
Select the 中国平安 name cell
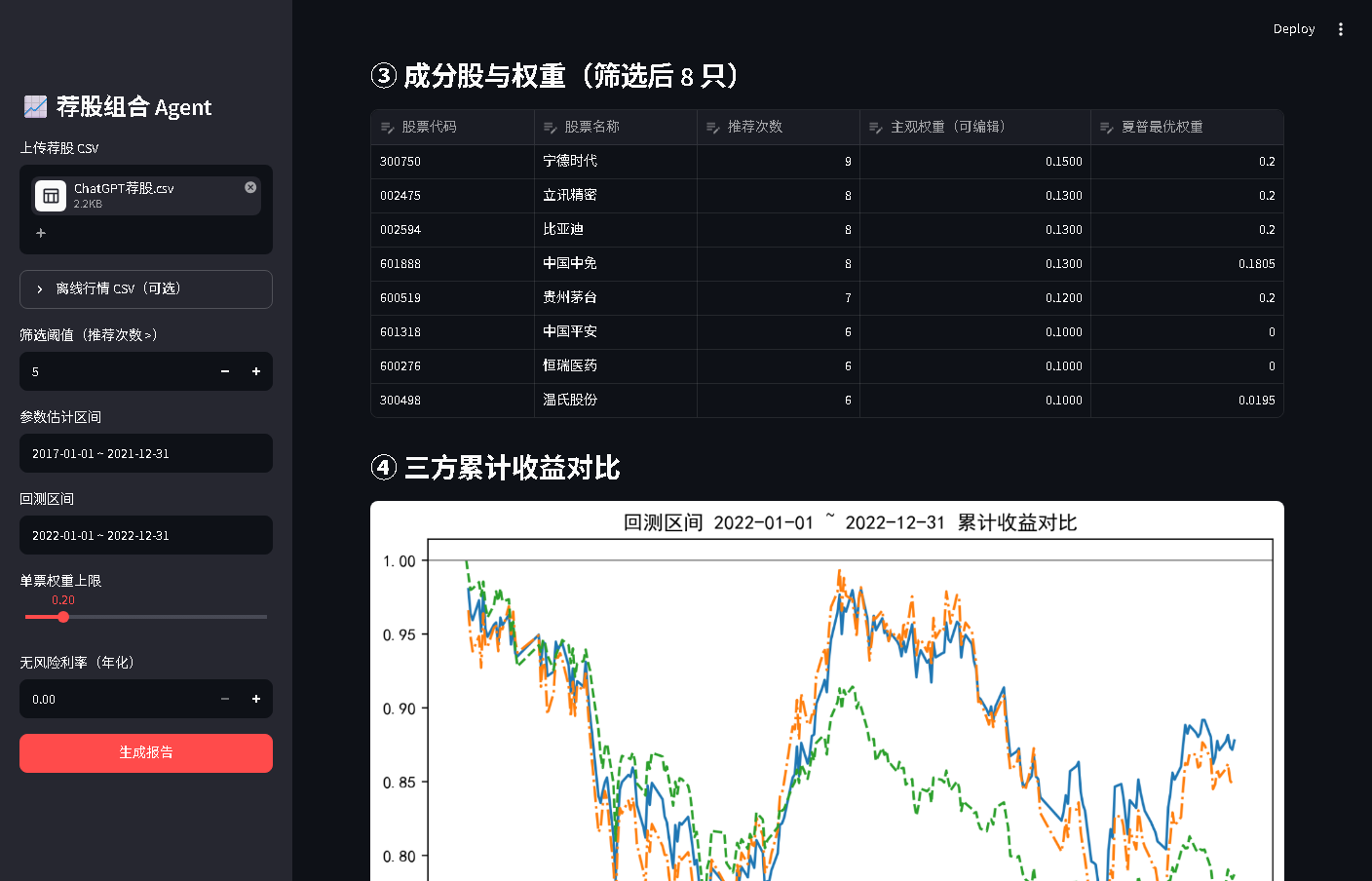pos(616,332)
